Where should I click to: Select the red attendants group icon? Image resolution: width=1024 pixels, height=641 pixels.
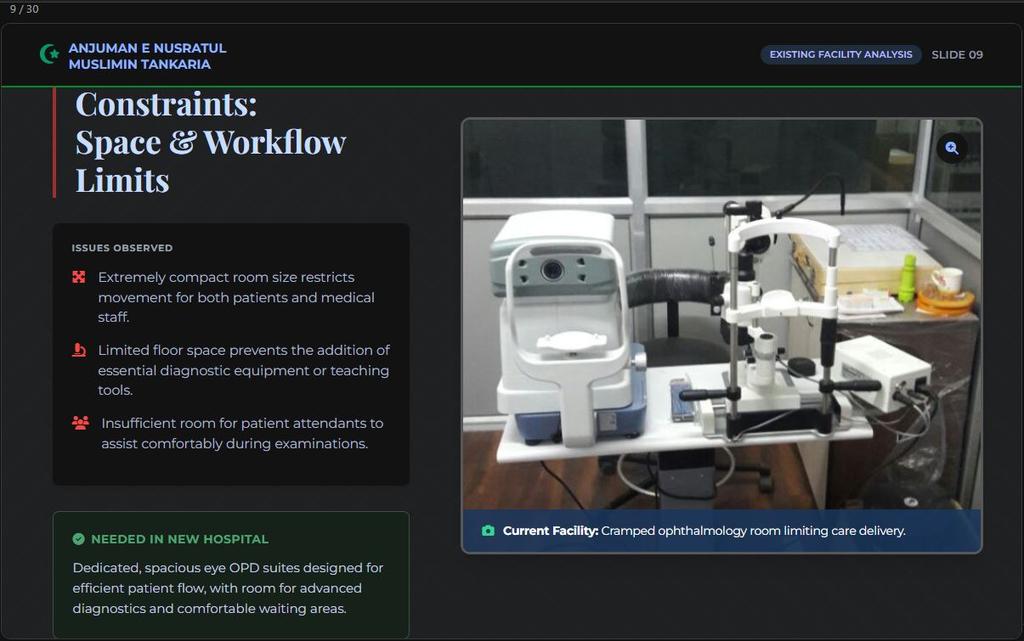81,422
